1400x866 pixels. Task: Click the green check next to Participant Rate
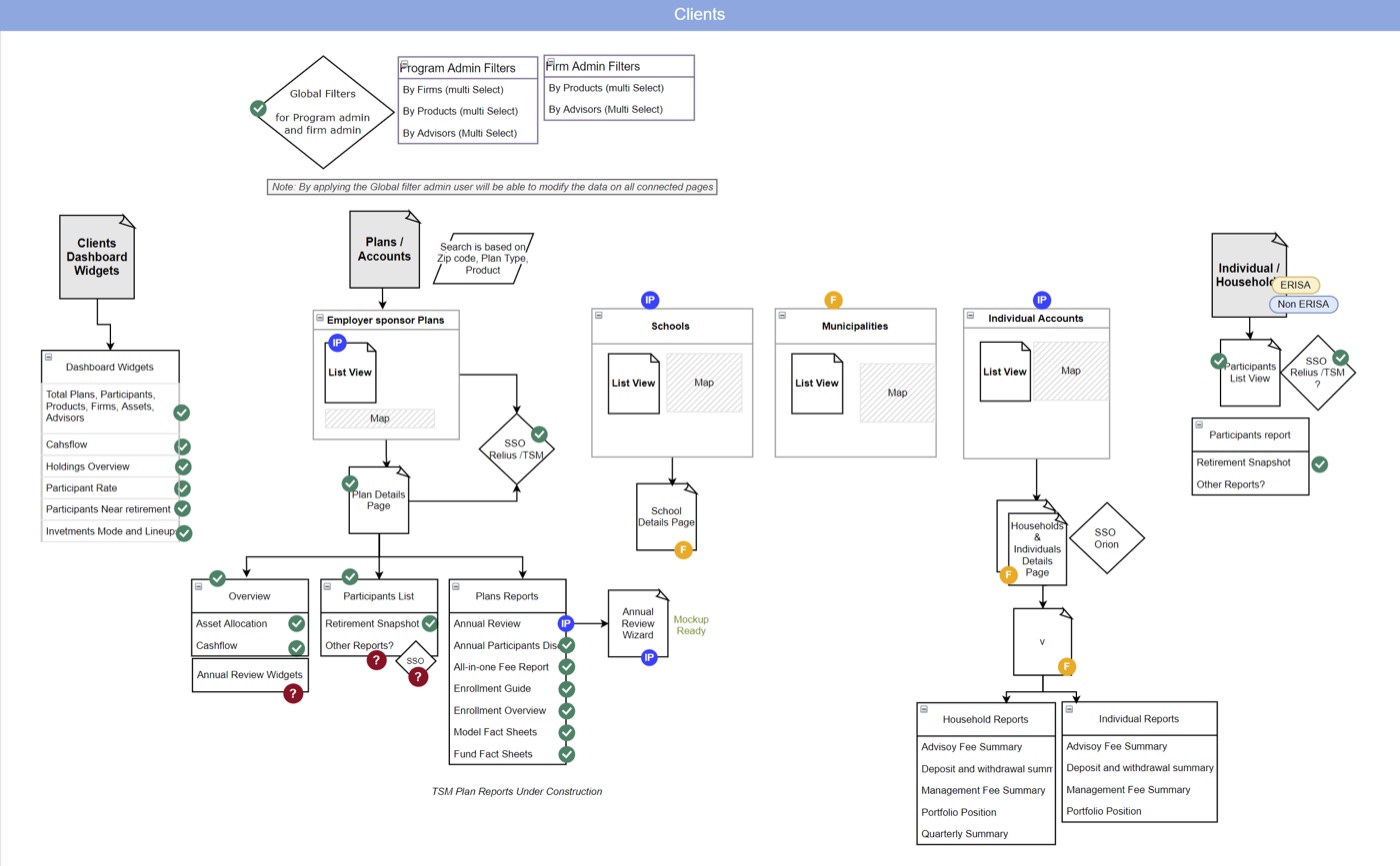pyautogui.click(x=183, y=488)
